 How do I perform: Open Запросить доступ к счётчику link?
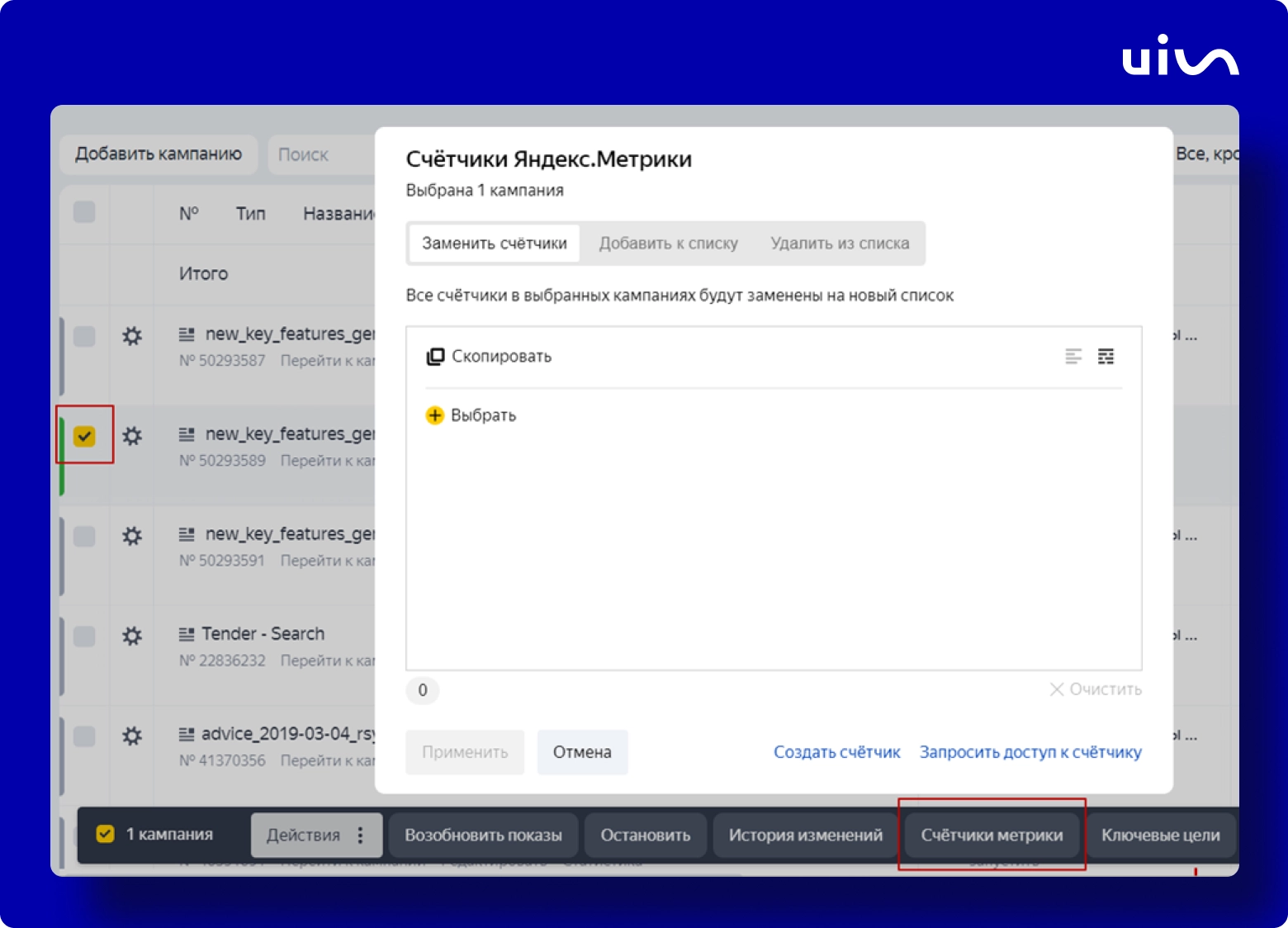point(1030,752)
